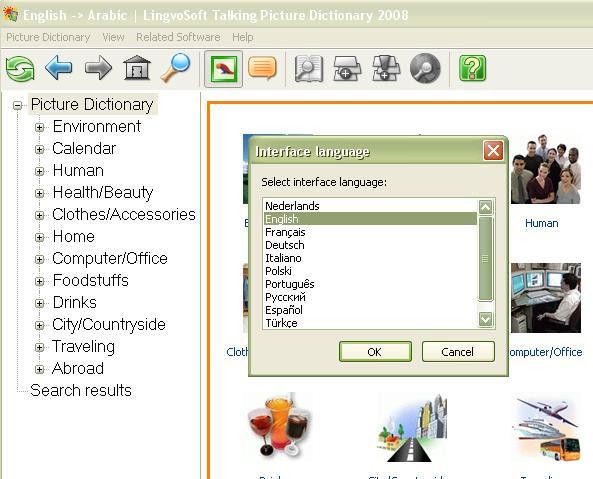Open the home building icon
Viewport: 593px width, 479px height.
tap(137, 68)
